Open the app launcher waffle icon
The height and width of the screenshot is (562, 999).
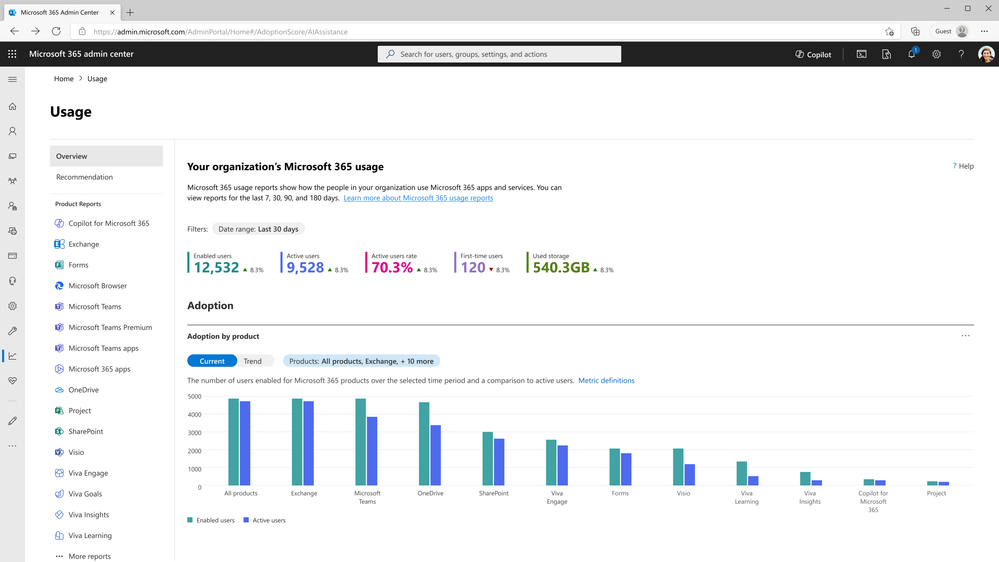click(12, 54)
